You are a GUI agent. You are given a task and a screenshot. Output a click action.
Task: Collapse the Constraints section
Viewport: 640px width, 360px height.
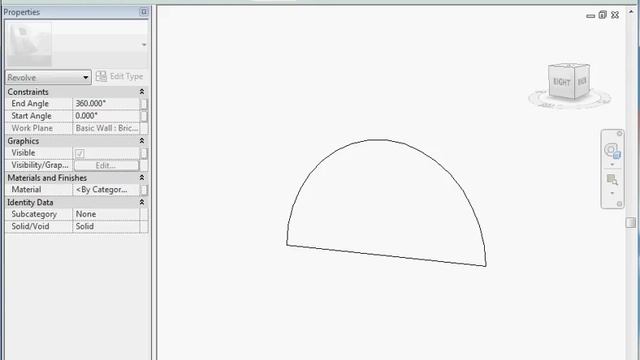click(x=142, y=91)
